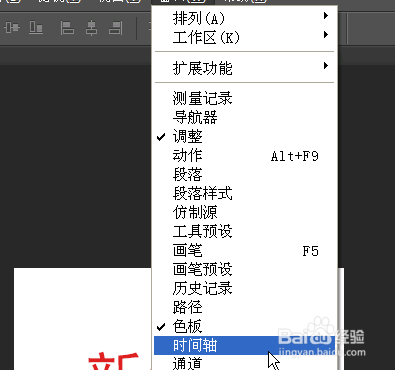Toggle the checked 调整 panel
This screenshot has width=395, height=370.
tap(244, 136)
